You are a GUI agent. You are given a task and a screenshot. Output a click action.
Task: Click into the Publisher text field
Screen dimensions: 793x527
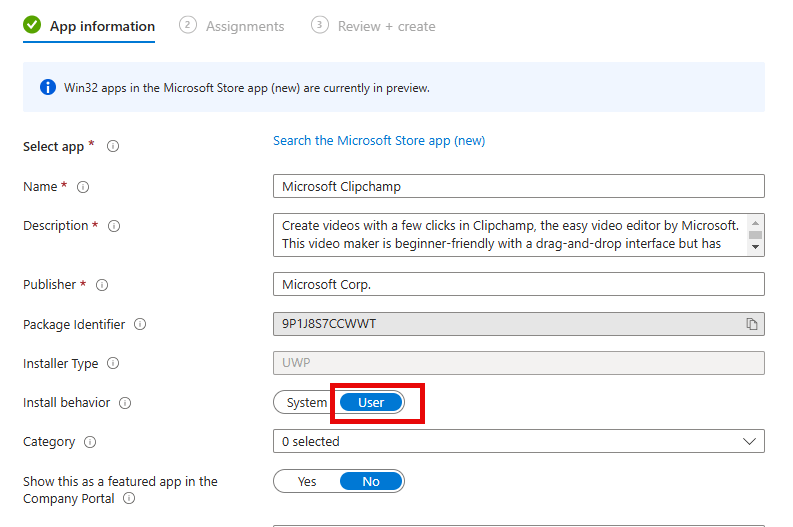click(519, 284)
